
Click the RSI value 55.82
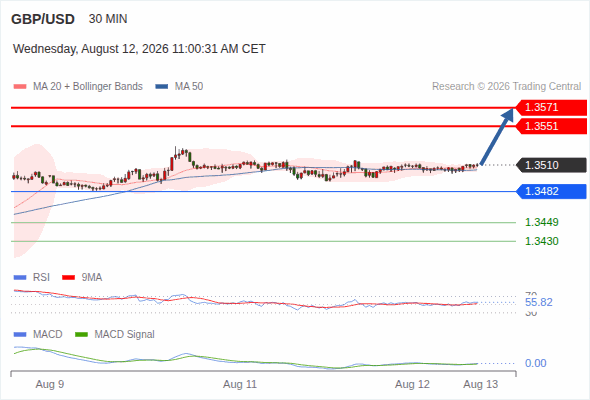(x=539, y=302)
